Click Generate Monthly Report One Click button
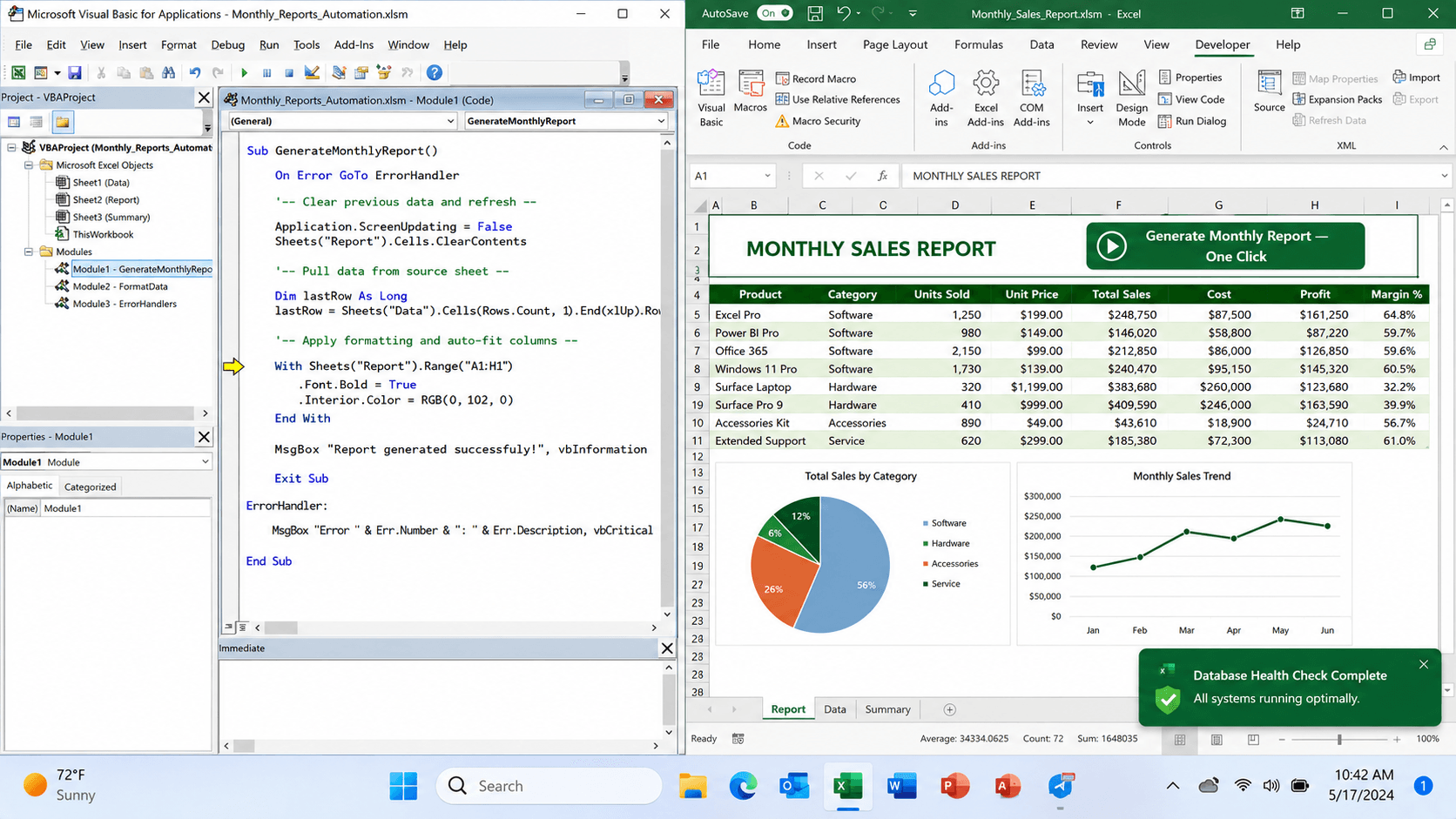The width and height of the screenshot is (1456, 819). point(1225,246)
